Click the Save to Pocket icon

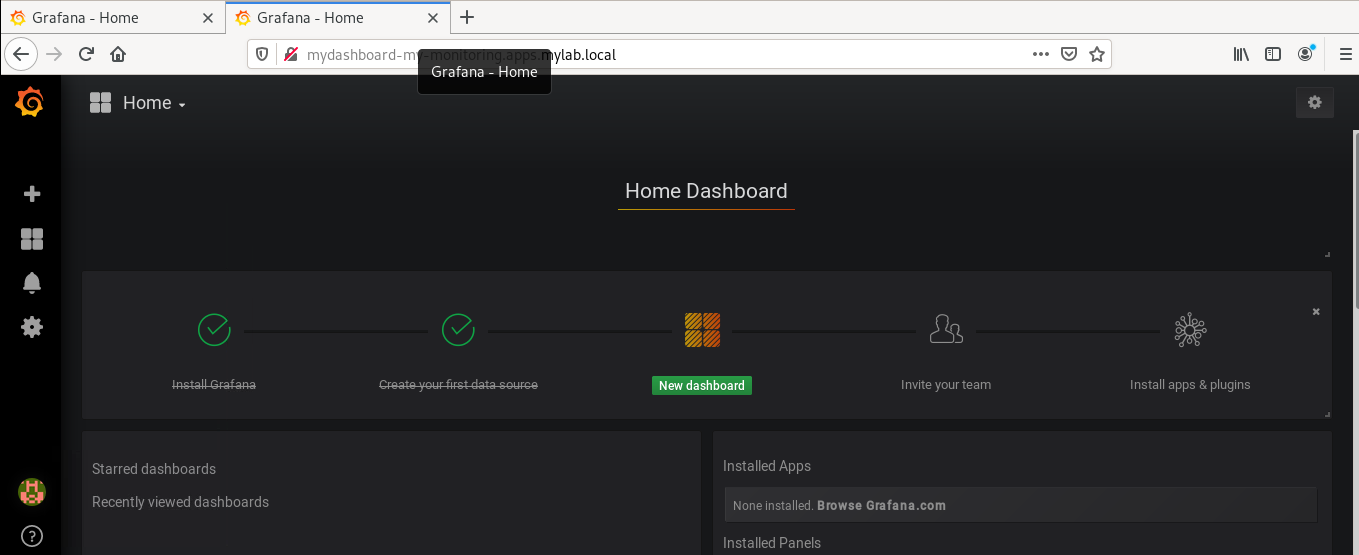pos(1068,54)
